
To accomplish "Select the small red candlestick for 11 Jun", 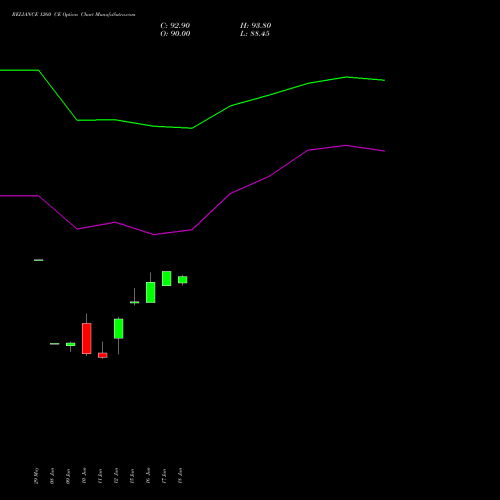I will (x=103, y=355).
